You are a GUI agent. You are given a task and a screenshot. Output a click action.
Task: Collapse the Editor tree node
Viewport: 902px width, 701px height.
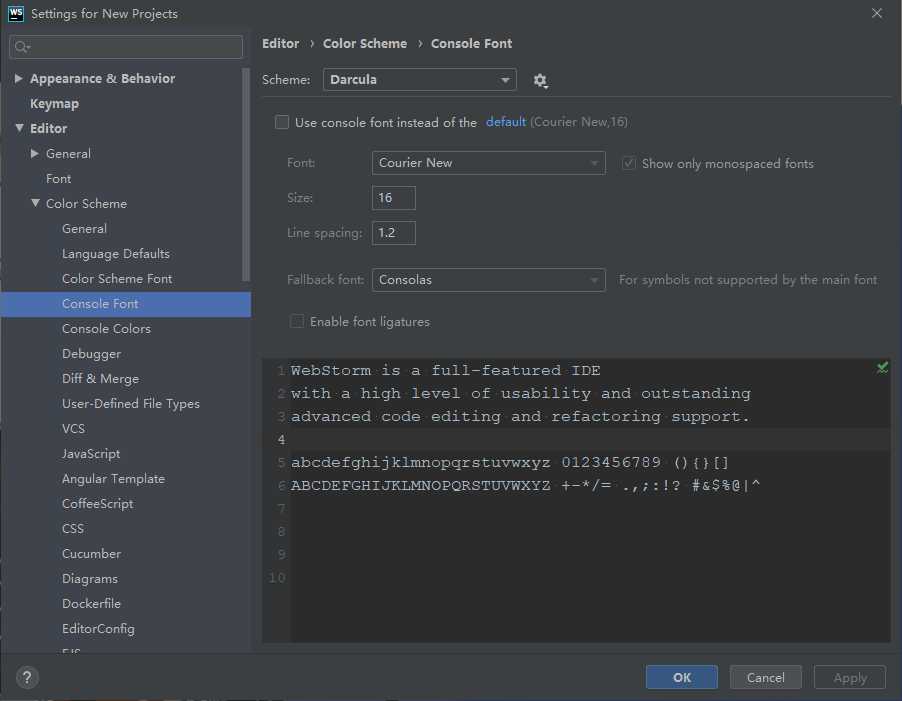[19, 128]
